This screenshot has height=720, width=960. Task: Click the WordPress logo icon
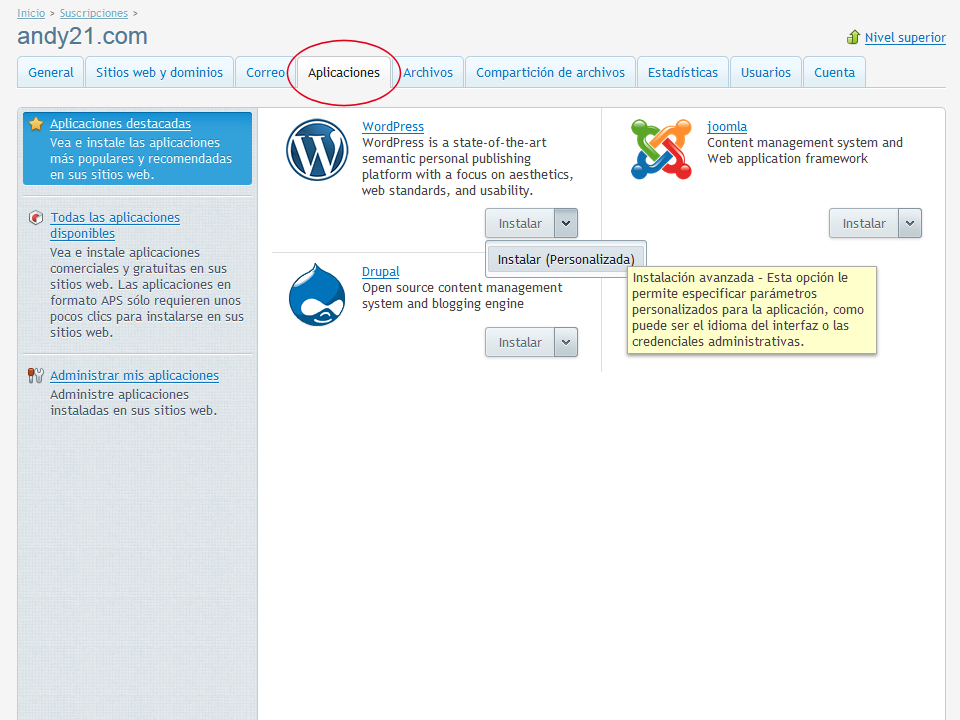pyautogui.click(x=317, y=150)
